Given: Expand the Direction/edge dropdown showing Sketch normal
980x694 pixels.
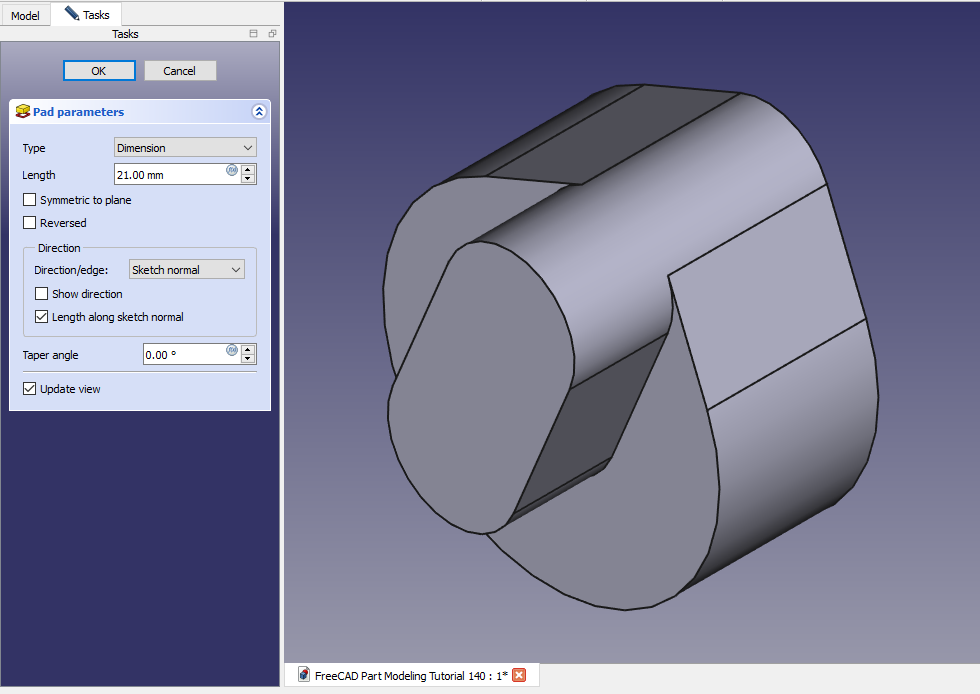Looking at the screenshot, I should 187,270.
